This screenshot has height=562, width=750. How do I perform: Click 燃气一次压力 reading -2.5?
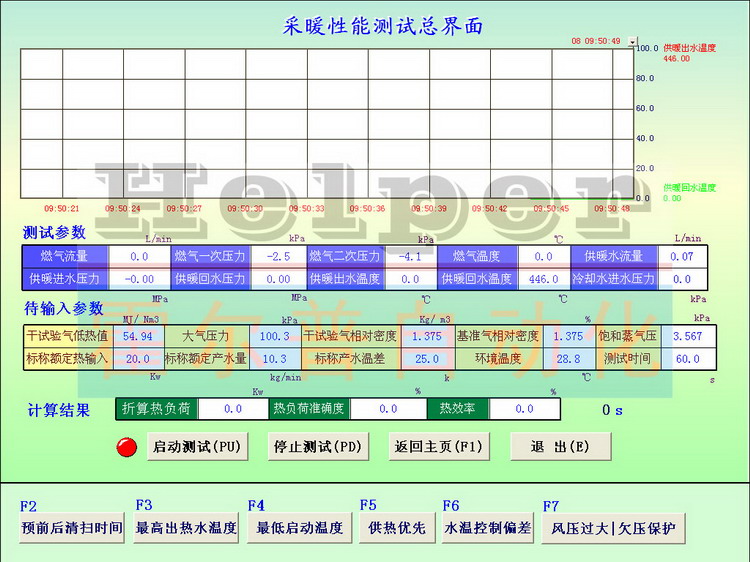278,256
